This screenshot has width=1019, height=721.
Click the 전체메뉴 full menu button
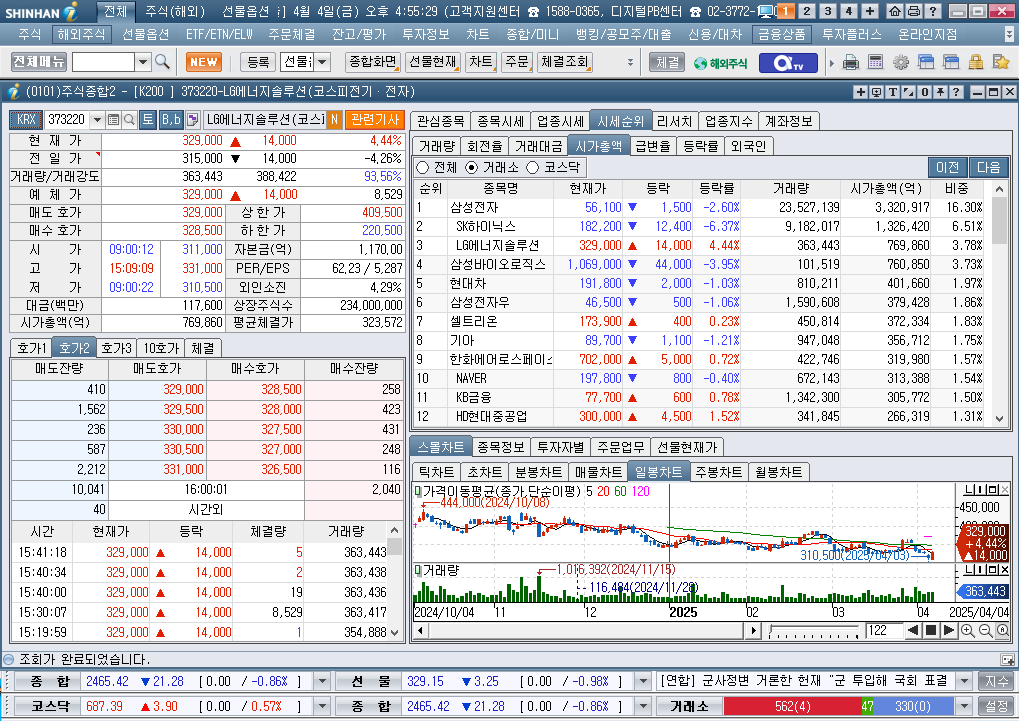39,62
